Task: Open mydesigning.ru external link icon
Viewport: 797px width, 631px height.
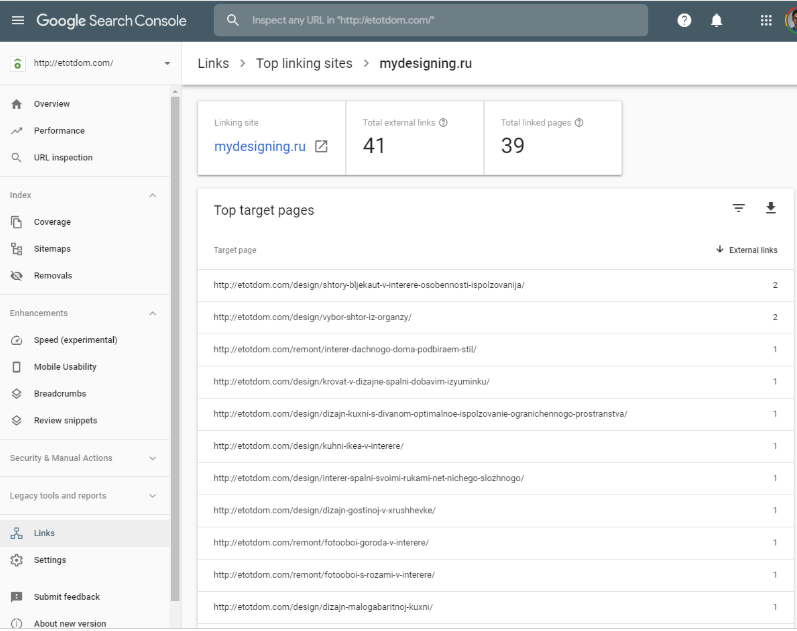Action: [321, 146]
